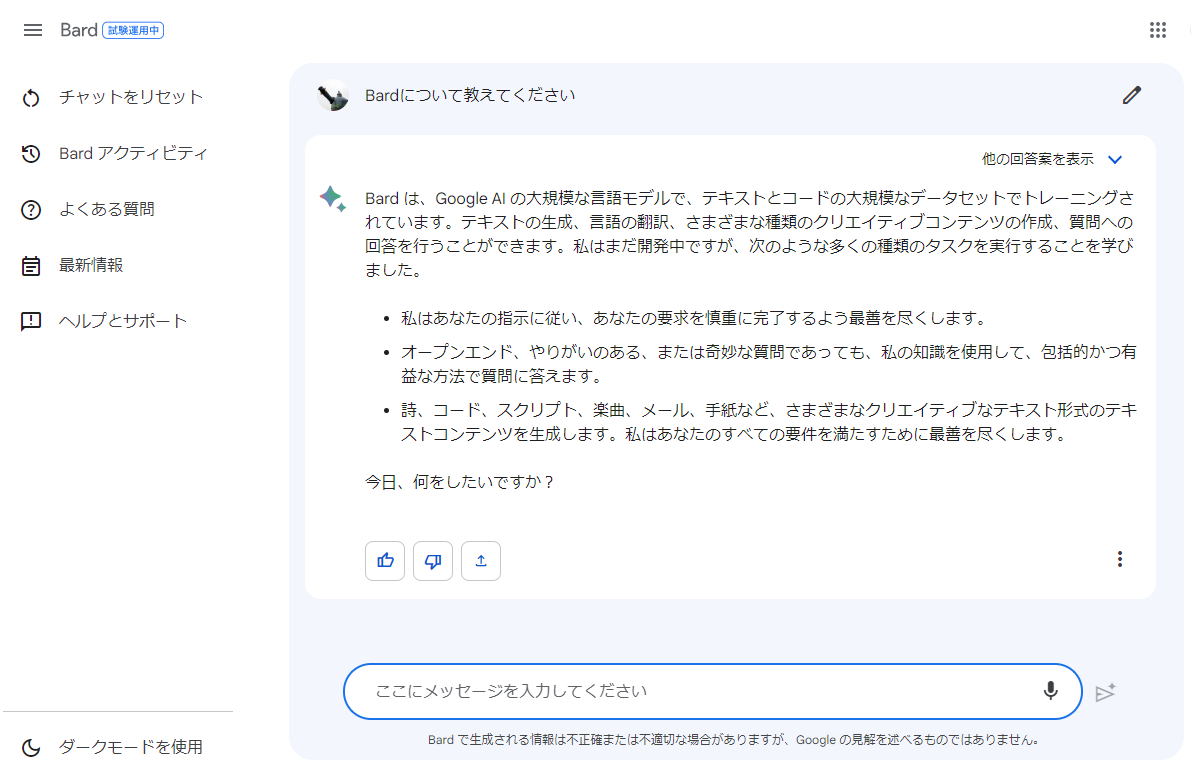
Task: Click the user prompt Bardについて教えてください
Action: pos(470,95)
